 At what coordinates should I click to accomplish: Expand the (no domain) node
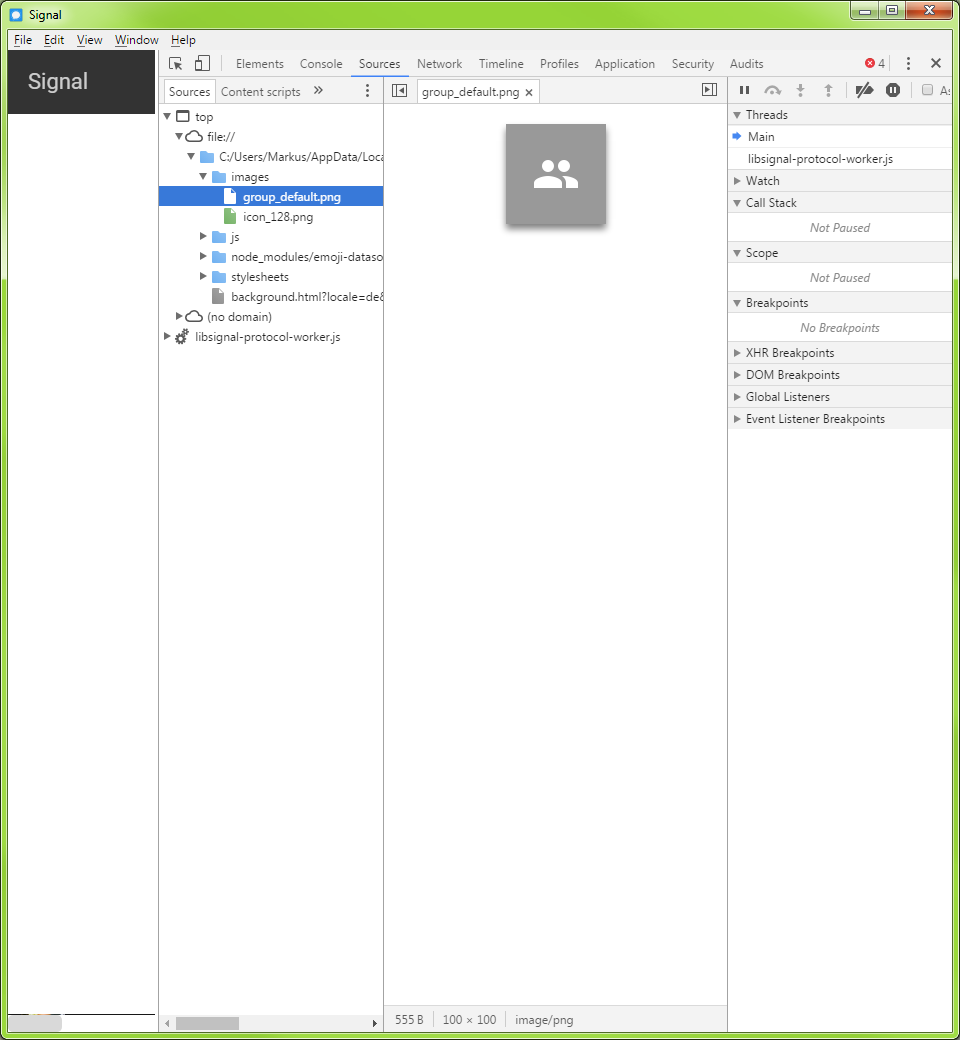[178, 316]
